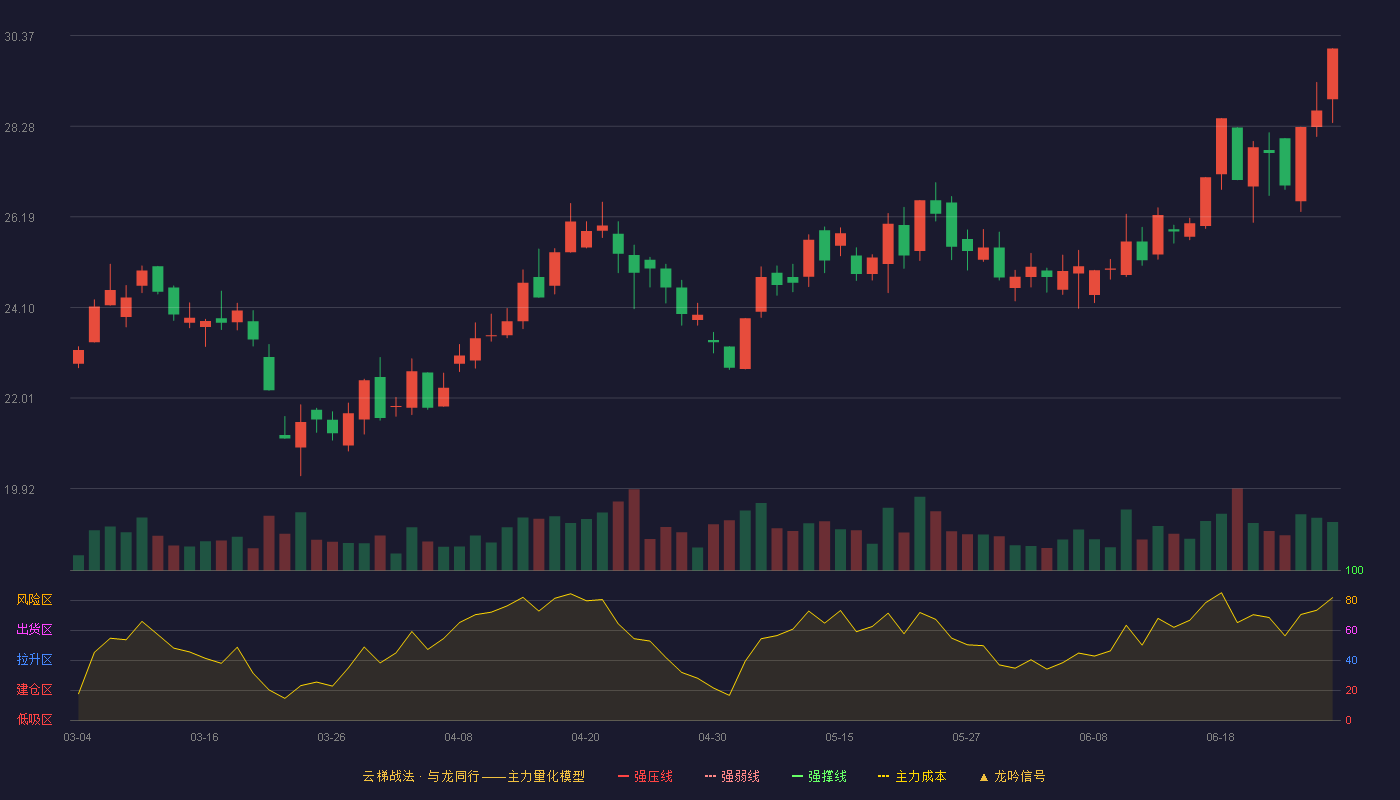This screenshot has height=800, width=1400.
Task: Select the 建仓区 zone label
Action: (x=34, y=690)
